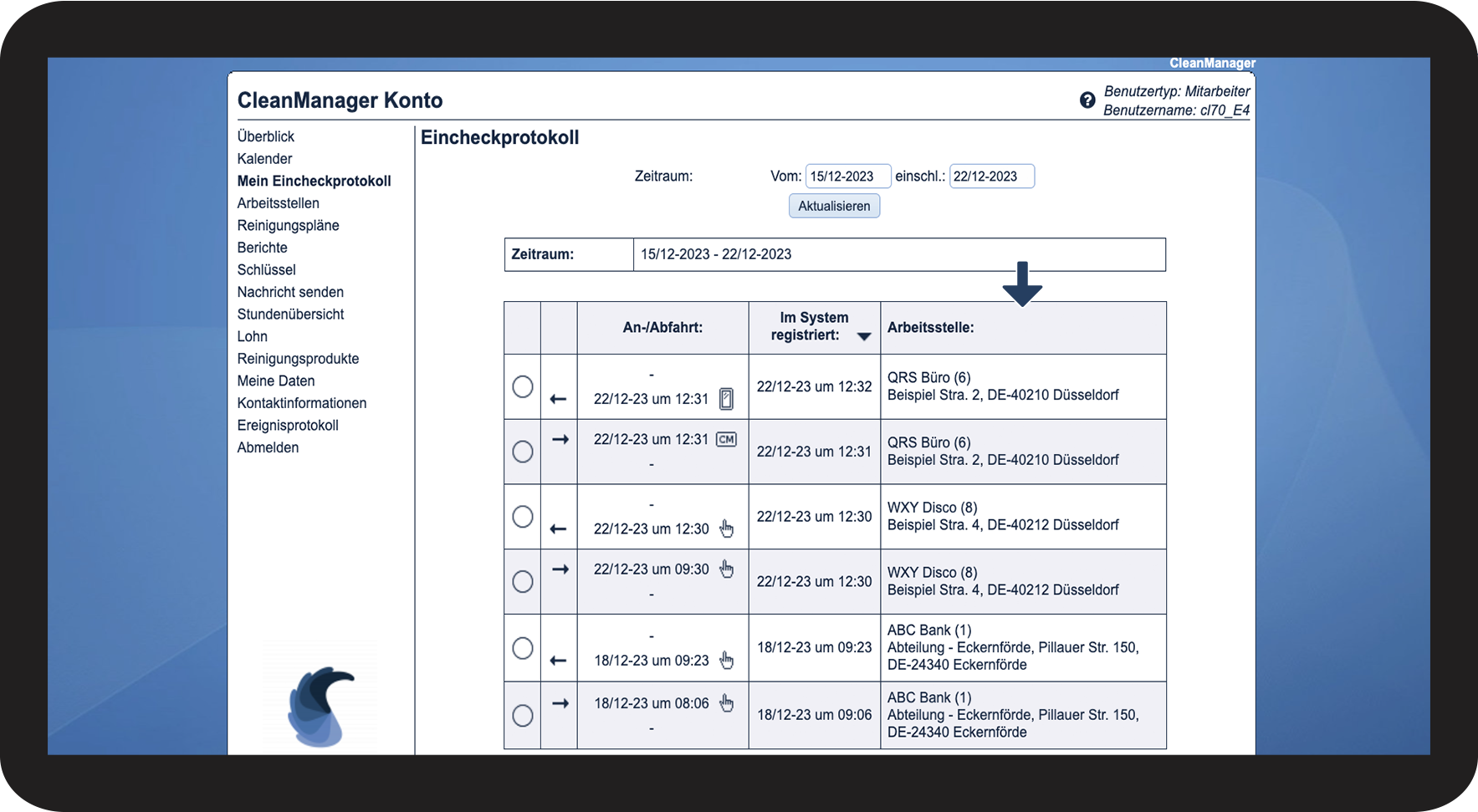
Task: Click the phone icon beside 22/12-23 12:31 departure
Action: click(726, 399)
